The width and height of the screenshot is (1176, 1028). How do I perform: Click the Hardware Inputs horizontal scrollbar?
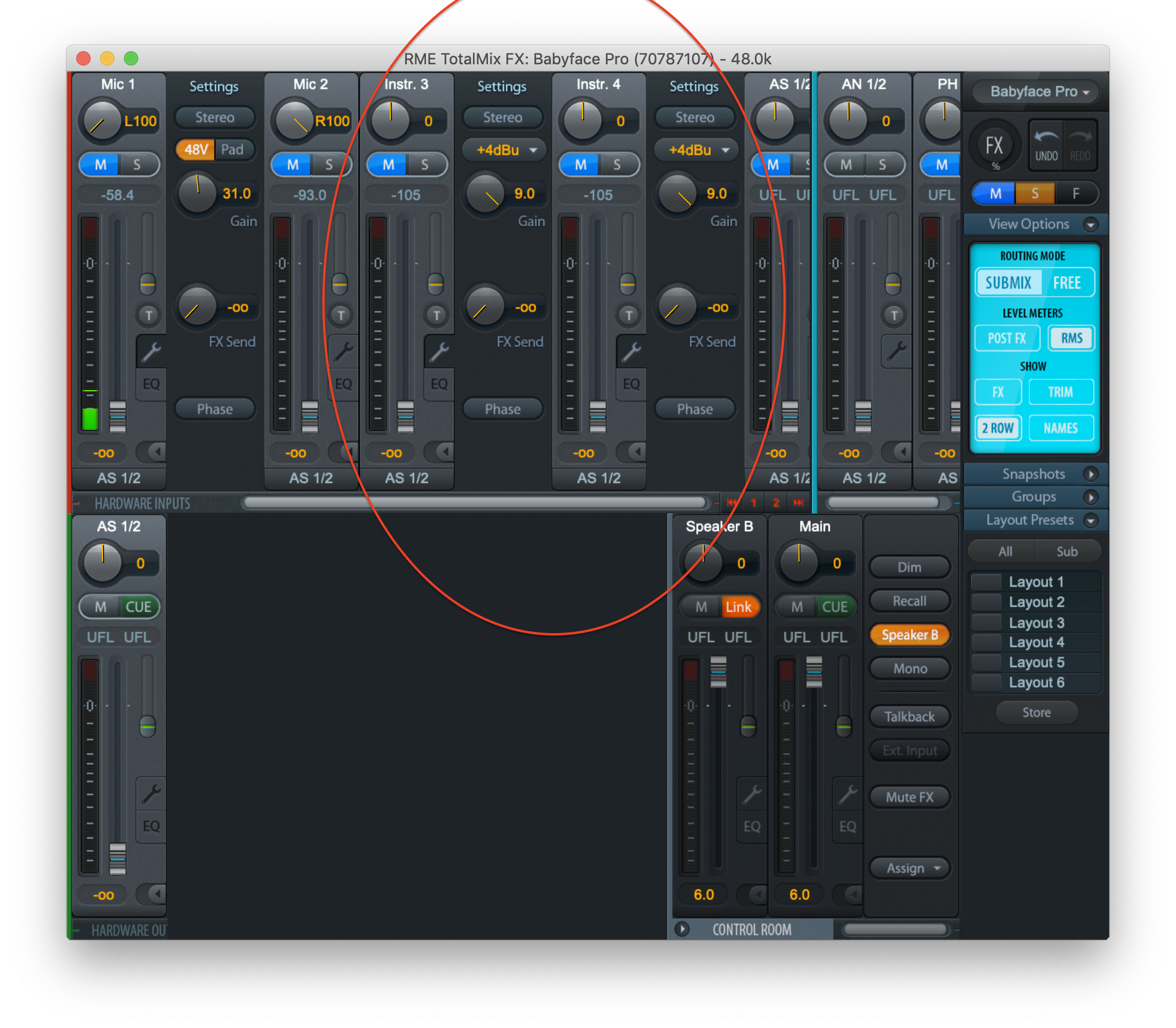(x=475, y=503)
